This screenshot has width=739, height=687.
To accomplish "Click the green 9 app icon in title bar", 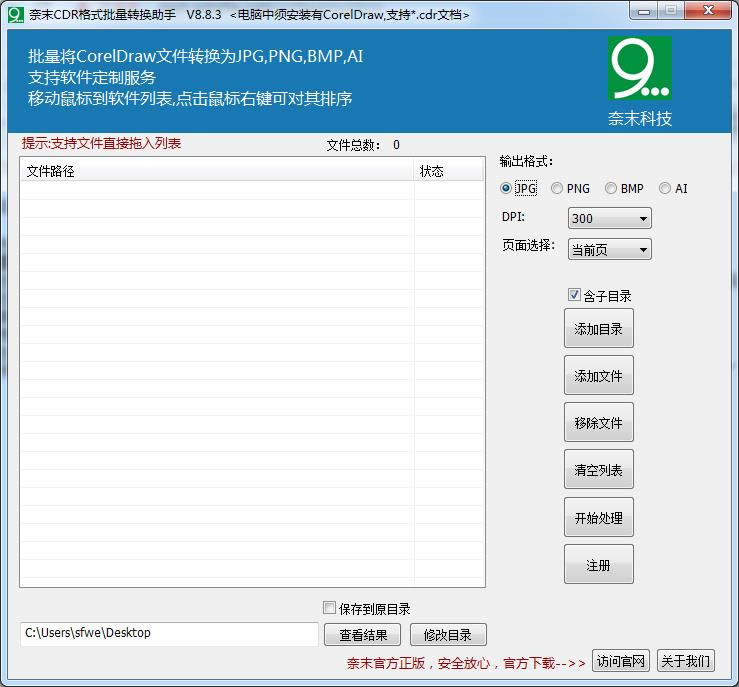I will [16, 14].
